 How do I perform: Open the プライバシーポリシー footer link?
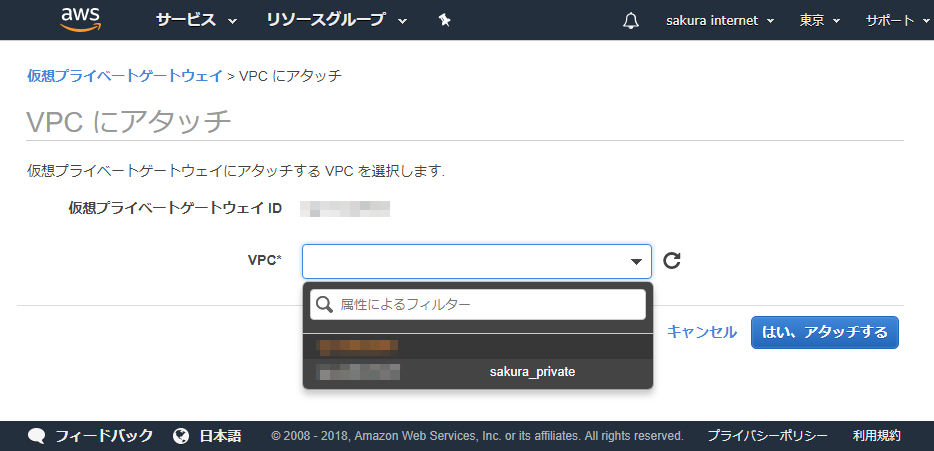pos(767,436)
